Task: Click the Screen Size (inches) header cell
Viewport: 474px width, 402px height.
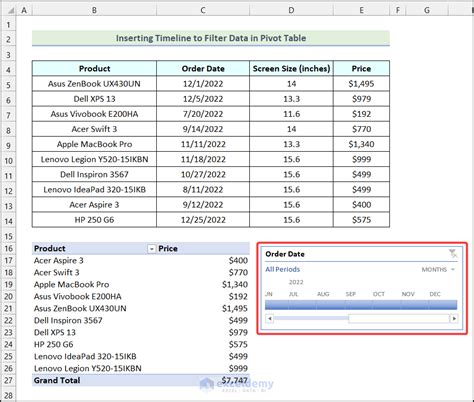Action: click(291, 69)
